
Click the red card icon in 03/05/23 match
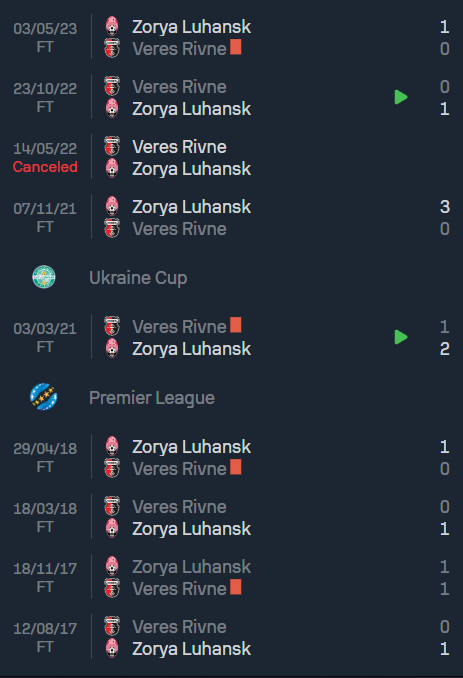[x=236, y=47]
